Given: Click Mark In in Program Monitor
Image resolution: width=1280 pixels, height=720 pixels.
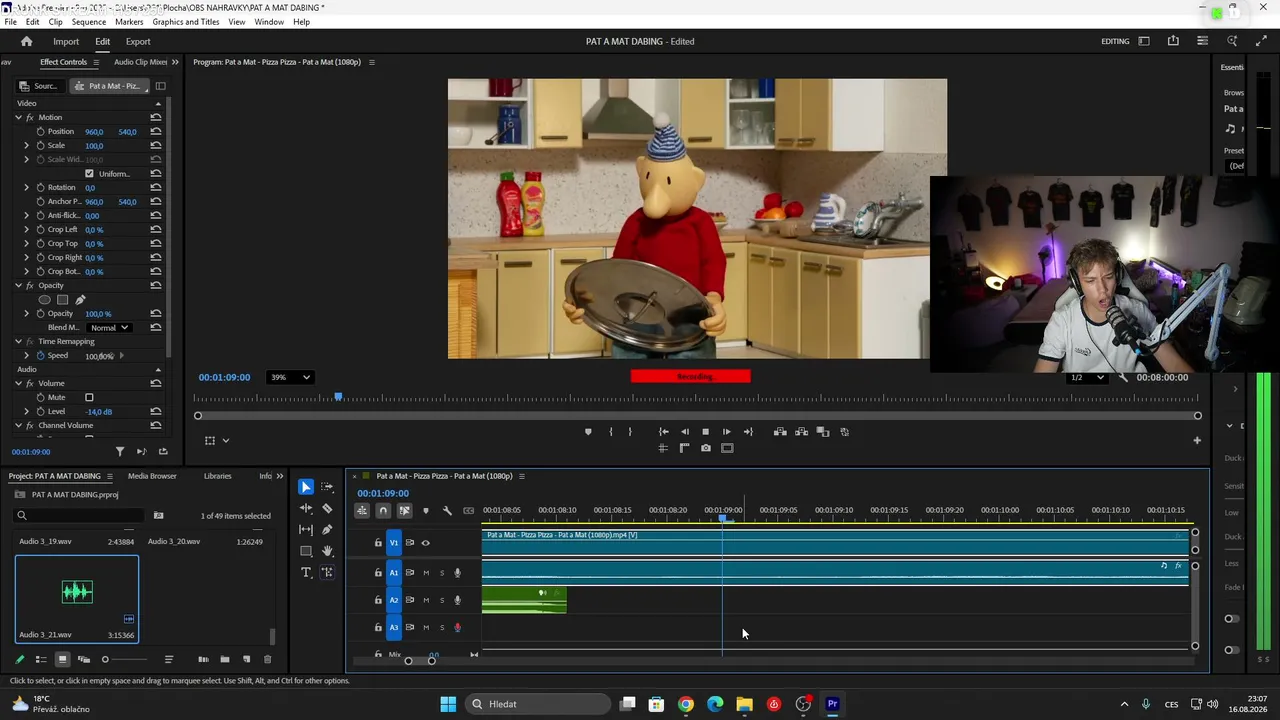Looking at the screenshot, I should pyautogui.click(x=610, y=432).
